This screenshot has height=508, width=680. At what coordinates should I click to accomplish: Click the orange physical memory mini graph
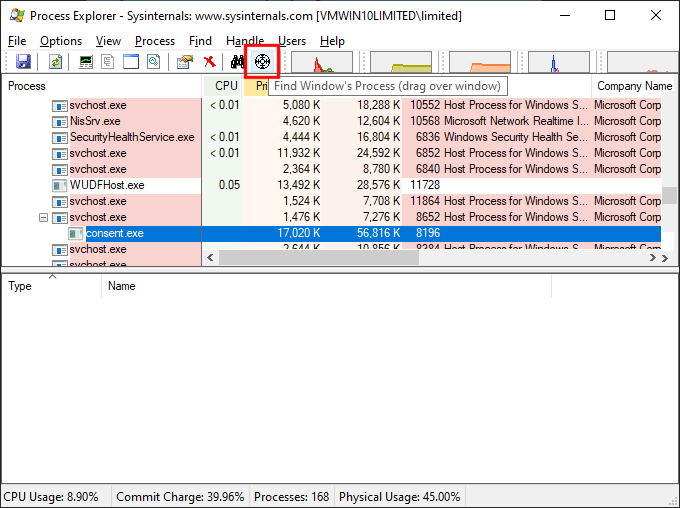pyautogui.click(x=480, y=62)
